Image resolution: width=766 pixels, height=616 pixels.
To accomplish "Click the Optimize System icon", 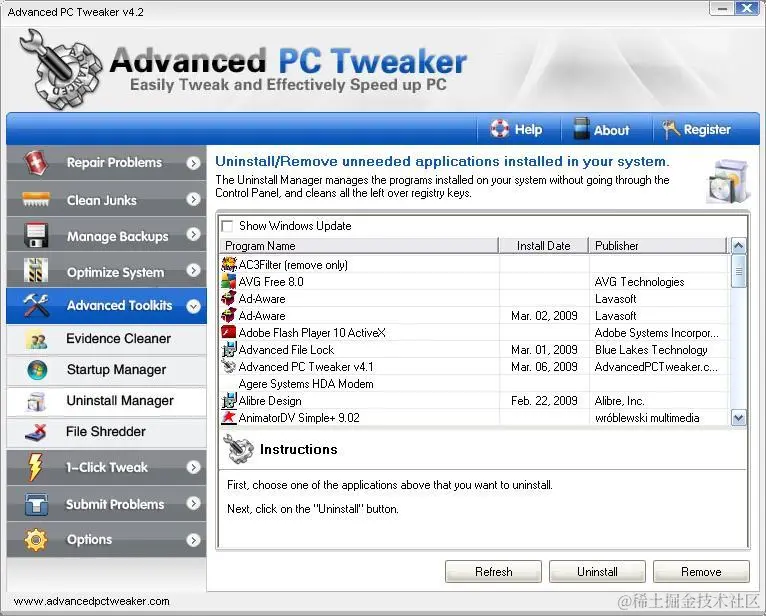I will [x=36, y=271].
